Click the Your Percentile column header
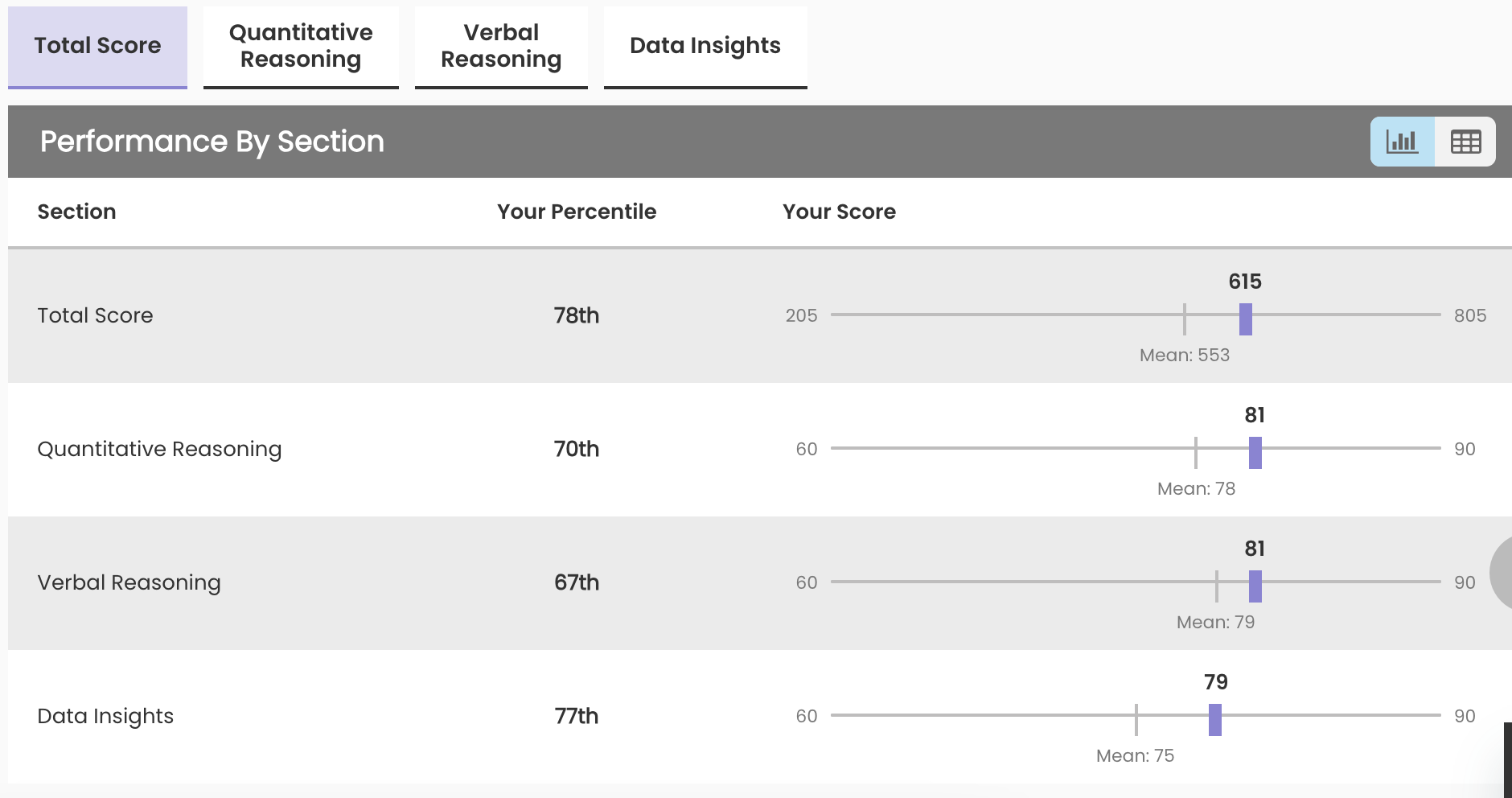Image resolution: width=1512 pixels, height=798 pixels. click(x=577, y=212)
